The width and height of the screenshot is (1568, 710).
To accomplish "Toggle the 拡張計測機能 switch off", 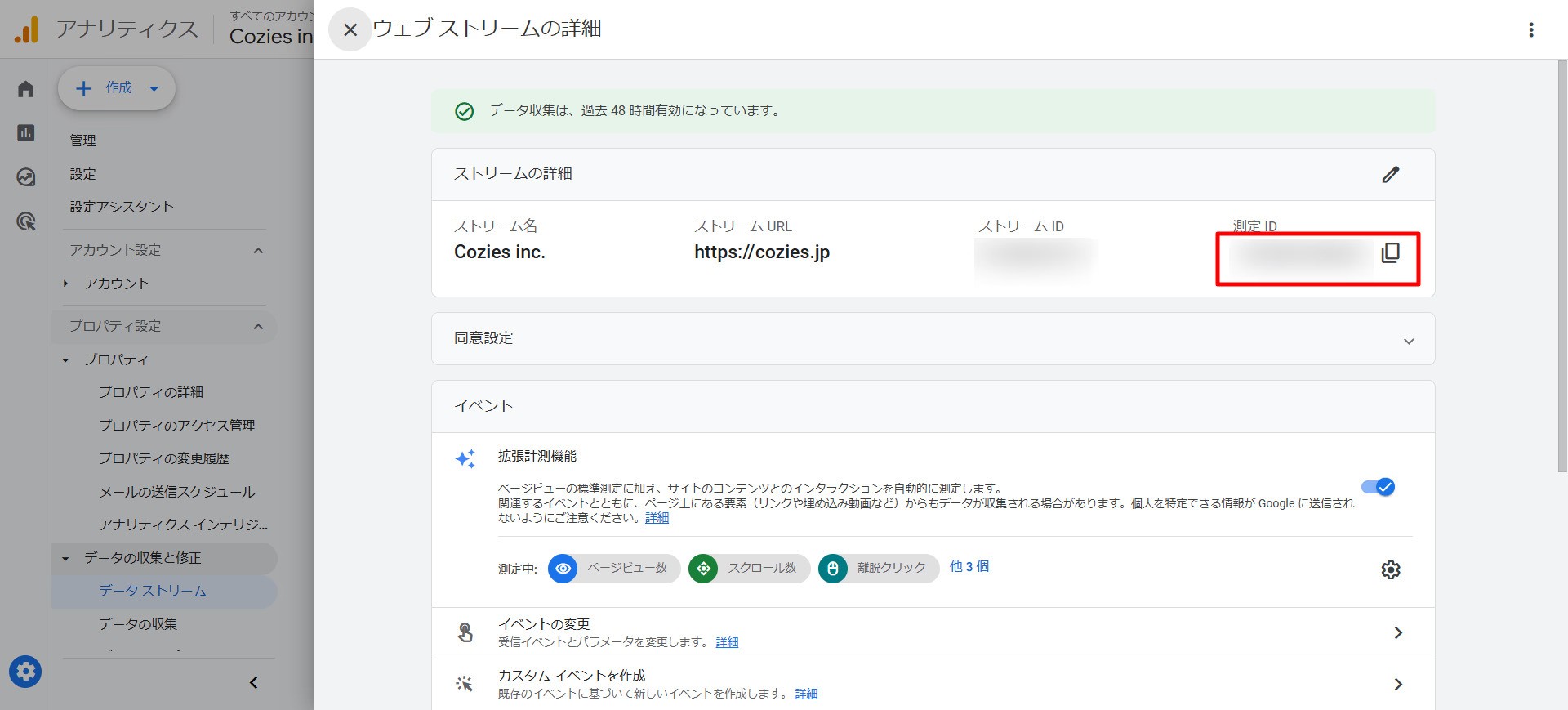I will coord(1378,487).
